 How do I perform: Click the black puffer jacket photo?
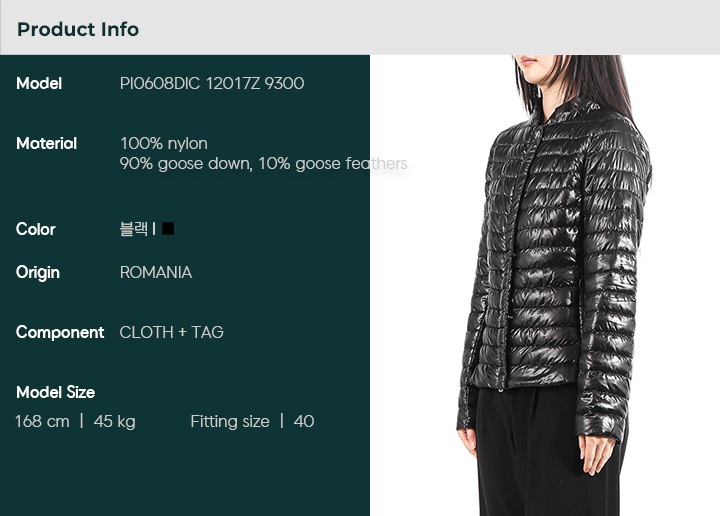[555, 271]
